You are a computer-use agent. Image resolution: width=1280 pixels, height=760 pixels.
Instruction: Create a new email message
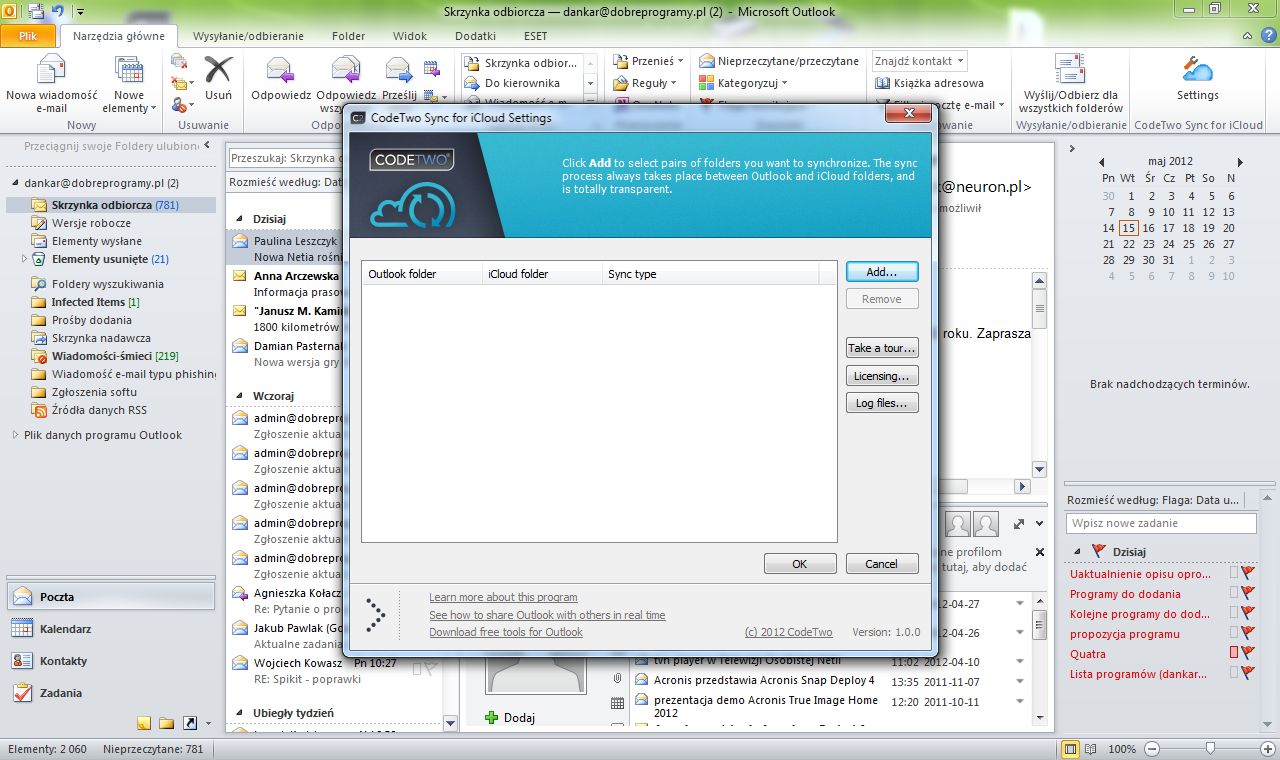click(x=51, y=80)
